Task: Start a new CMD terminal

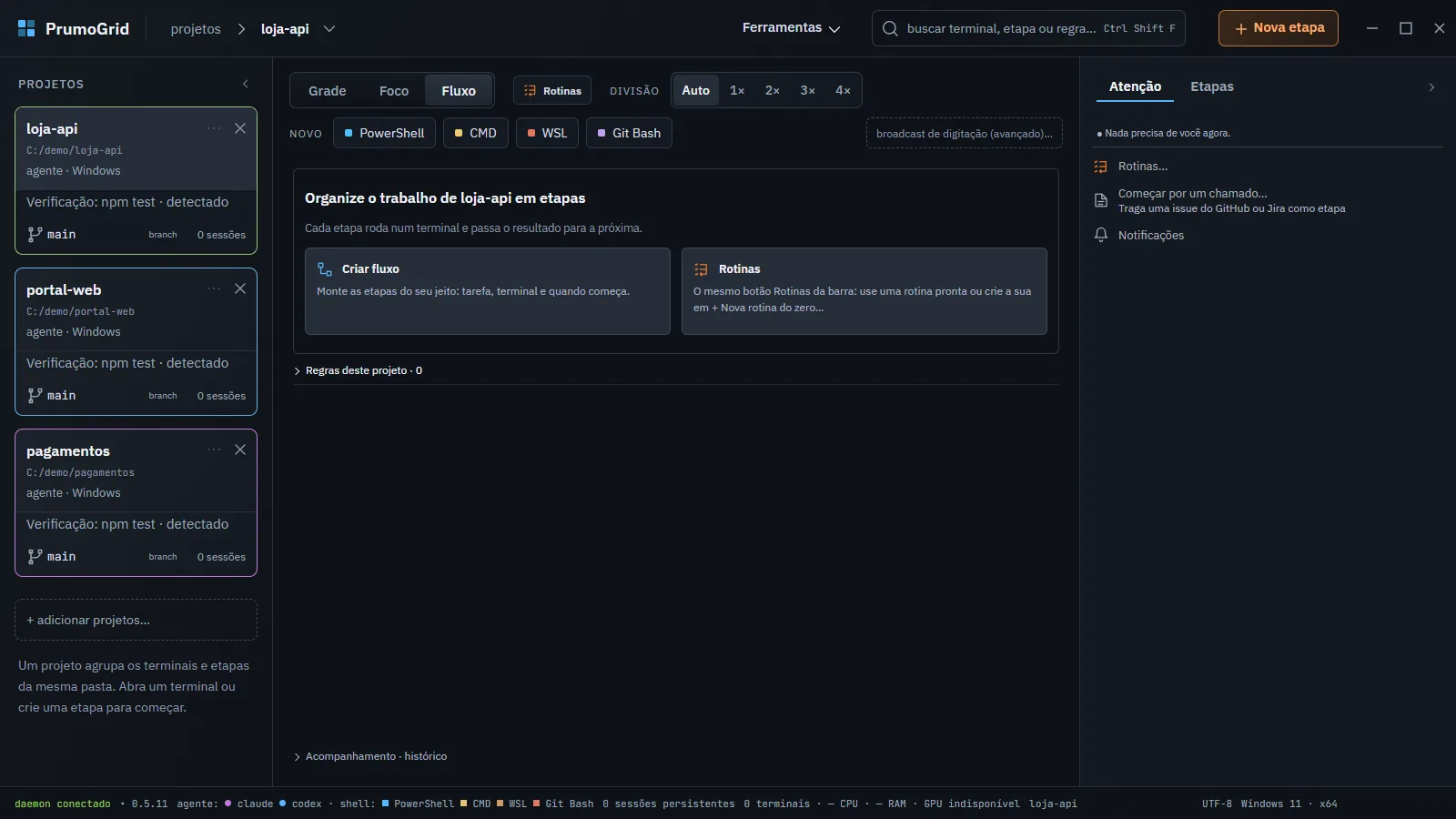Action: pyautogui.click(x=476, y=133)
